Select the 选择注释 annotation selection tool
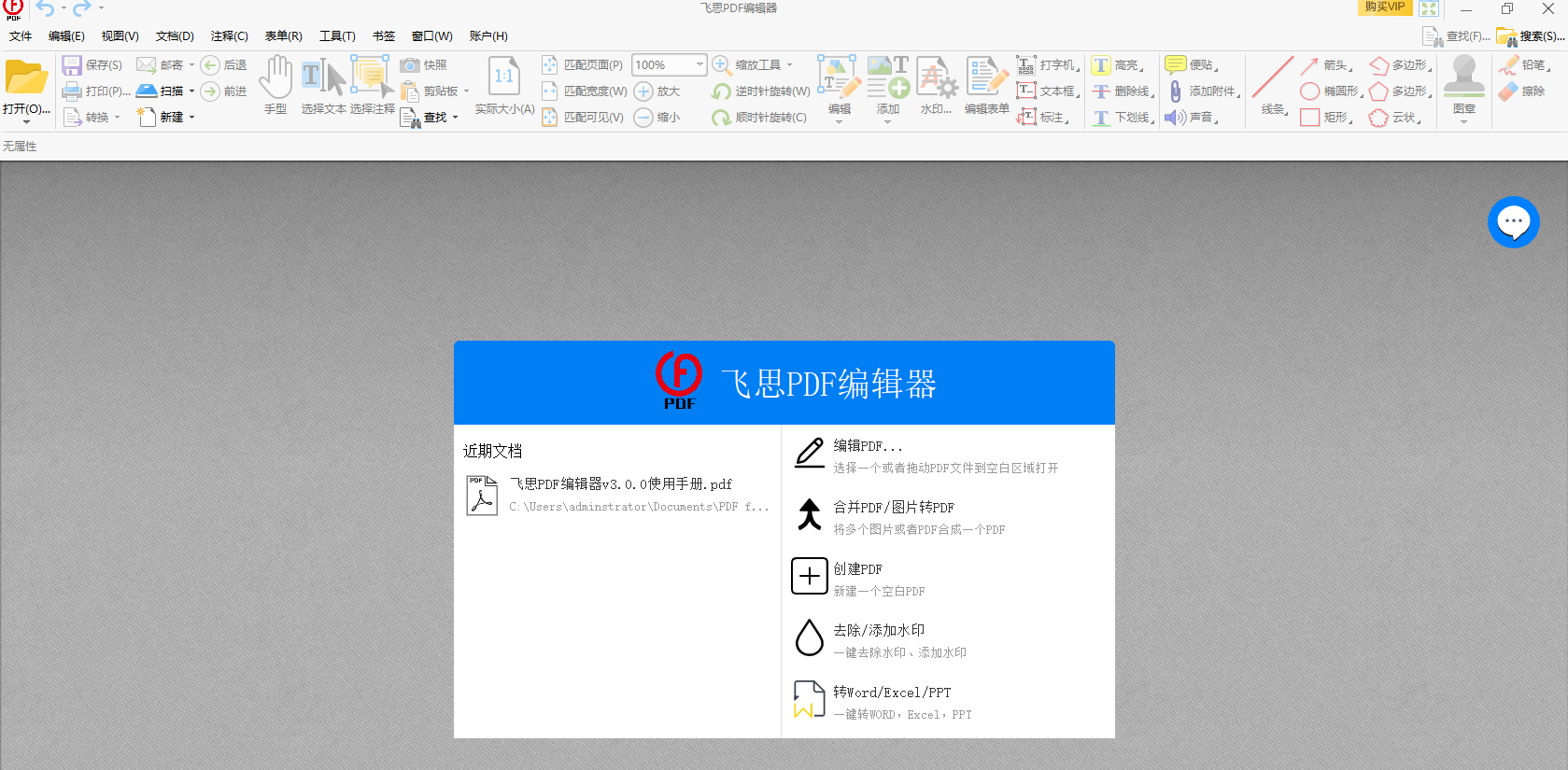 pos(372,85)
